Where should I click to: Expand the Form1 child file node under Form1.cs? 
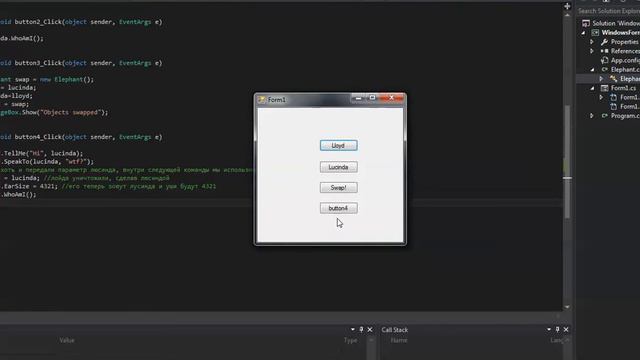click(601, 98)
